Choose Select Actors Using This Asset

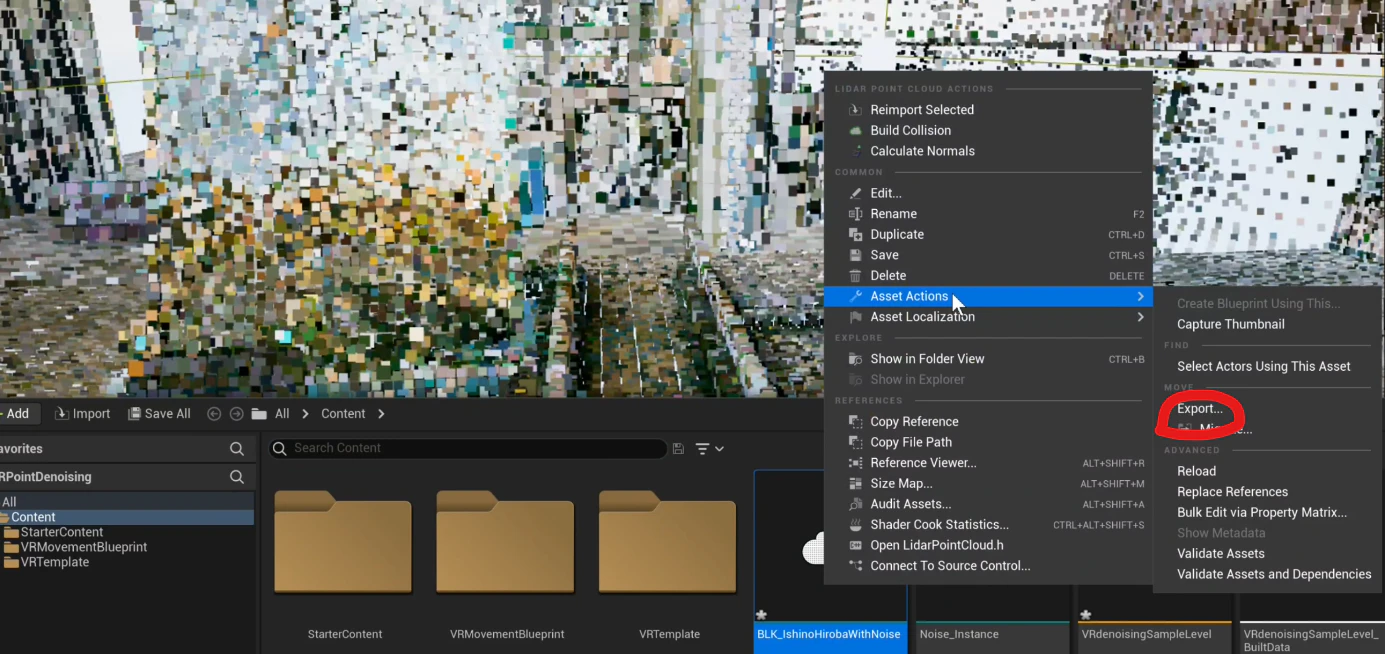pyautogui.click(x=1263, y=367)
